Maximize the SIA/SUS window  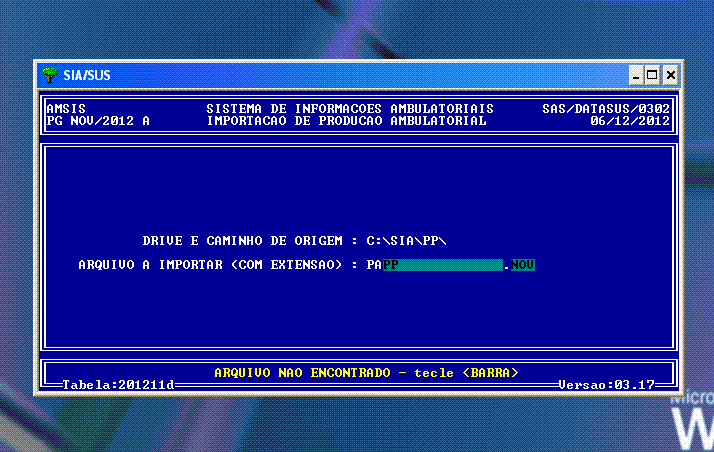653,75
